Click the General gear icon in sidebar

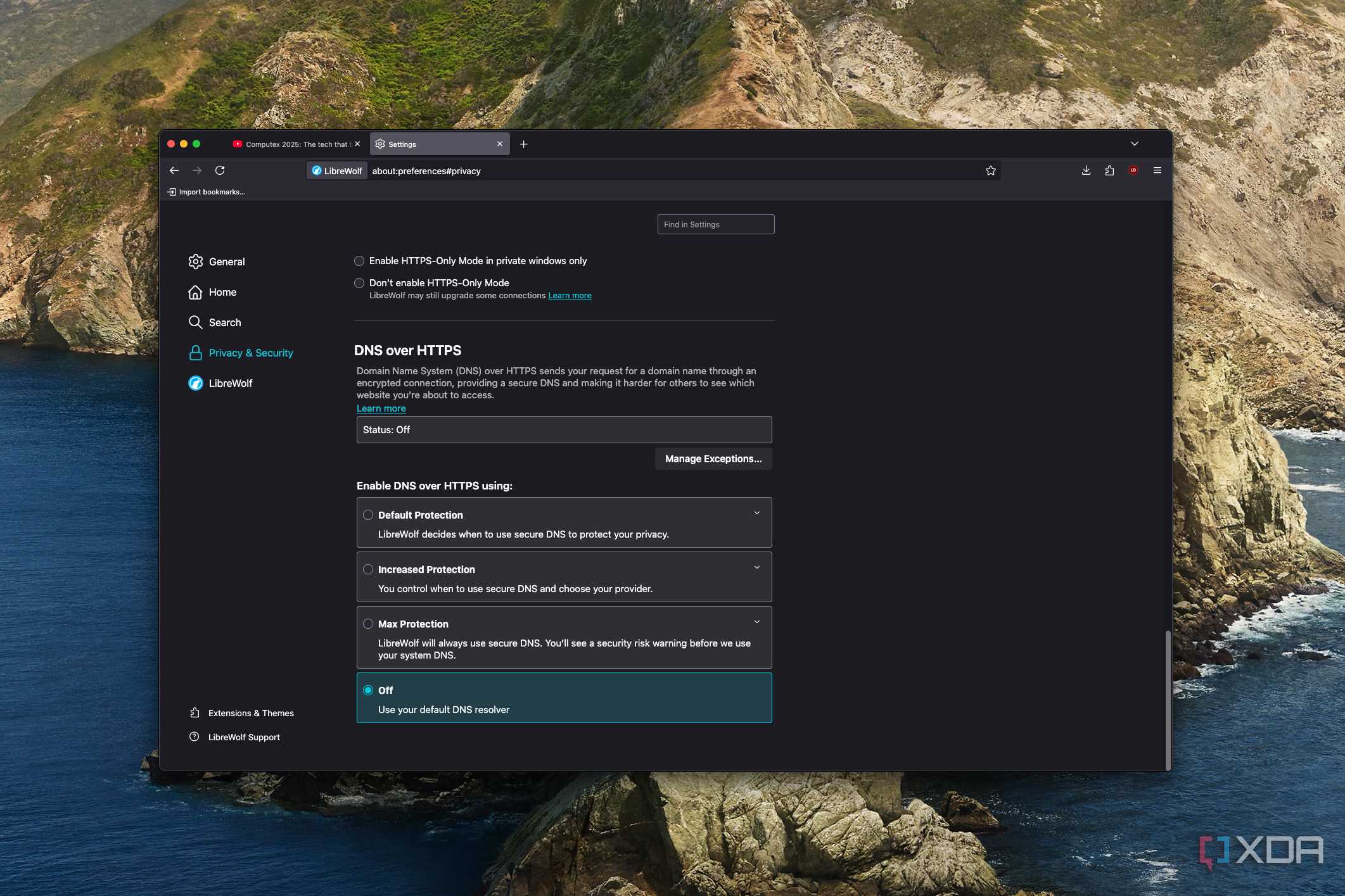(196, 262)
